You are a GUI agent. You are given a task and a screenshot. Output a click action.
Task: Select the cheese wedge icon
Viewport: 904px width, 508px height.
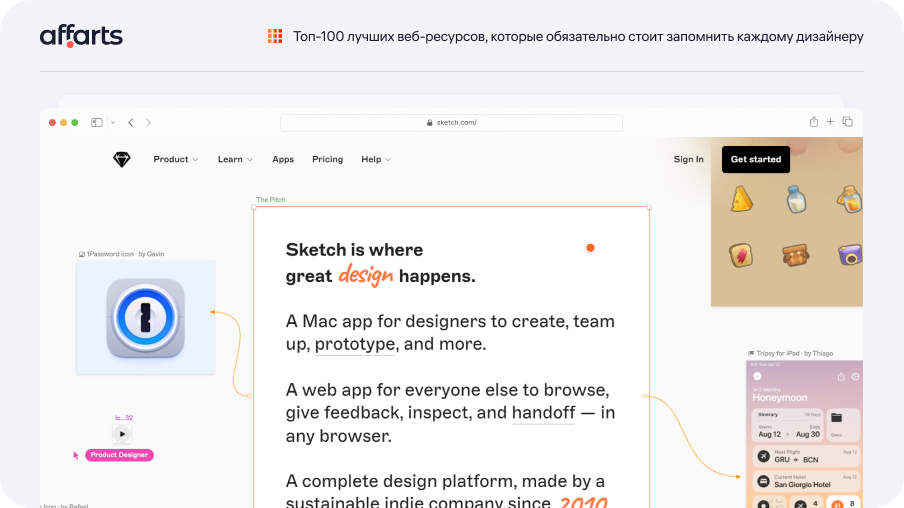(x=741, y=200)
